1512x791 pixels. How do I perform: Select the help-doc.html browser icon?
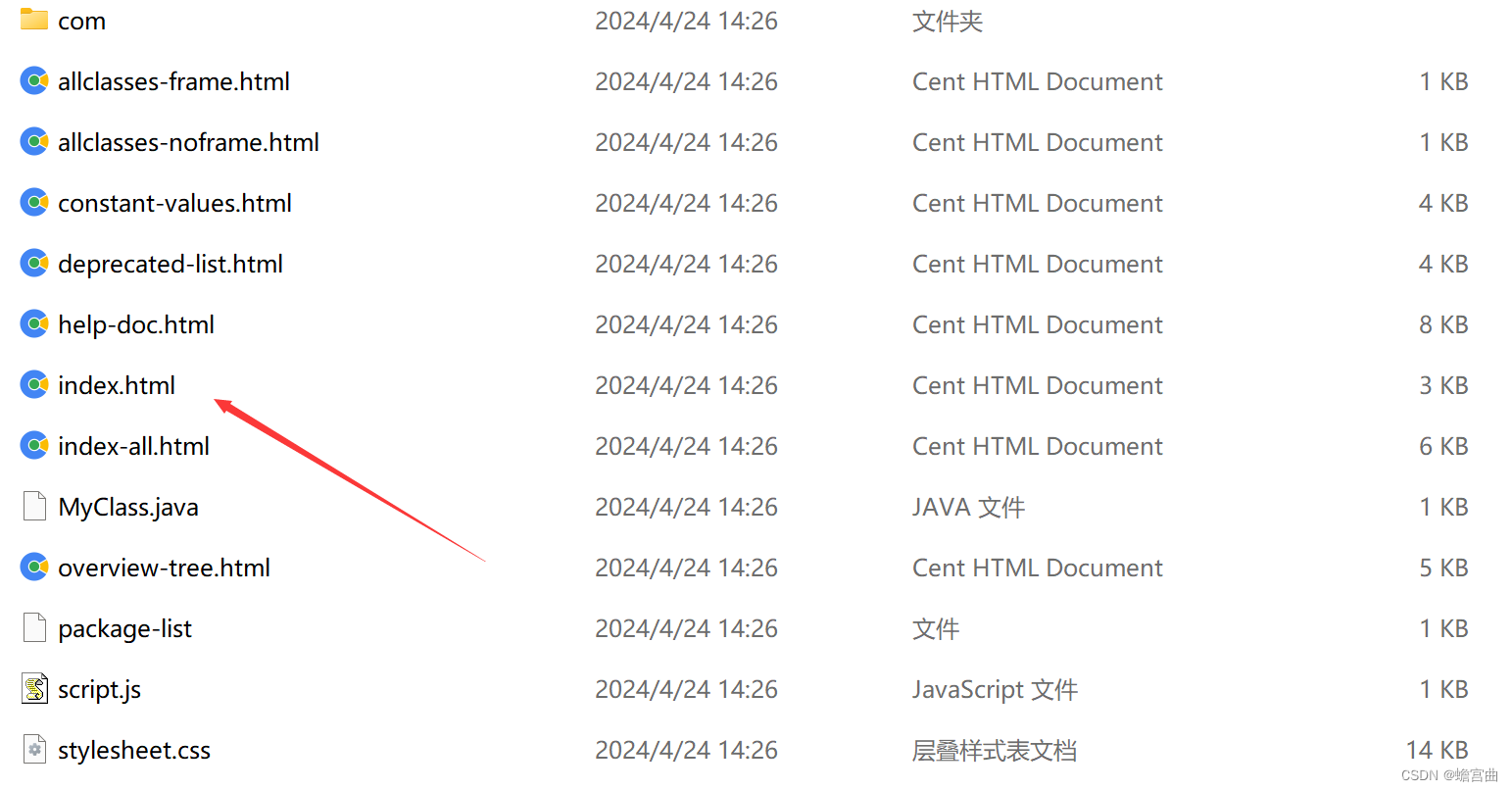tap(34, 324)
